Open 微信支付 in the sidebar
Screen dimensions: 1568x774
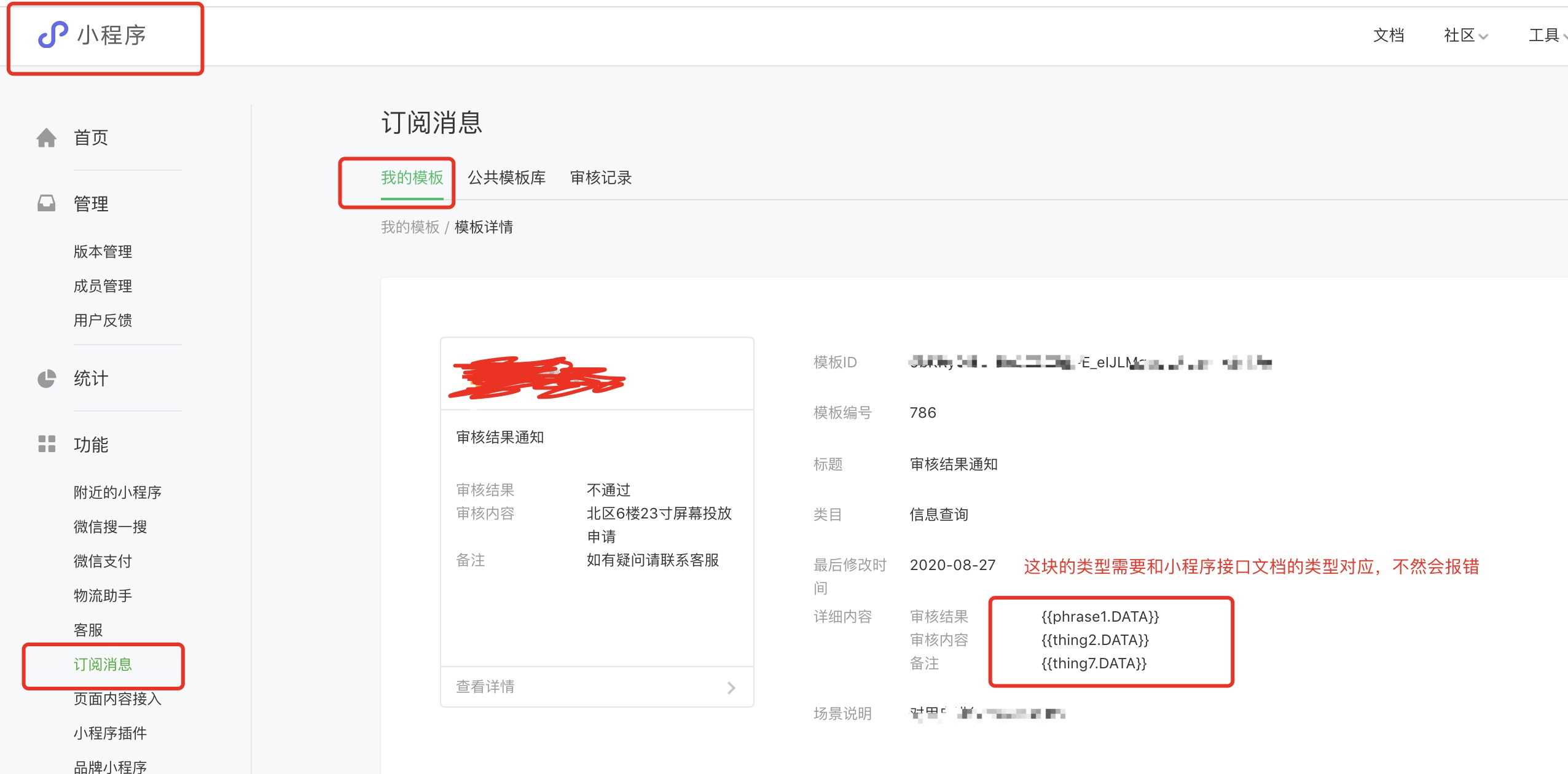click(x=102, y=560)
